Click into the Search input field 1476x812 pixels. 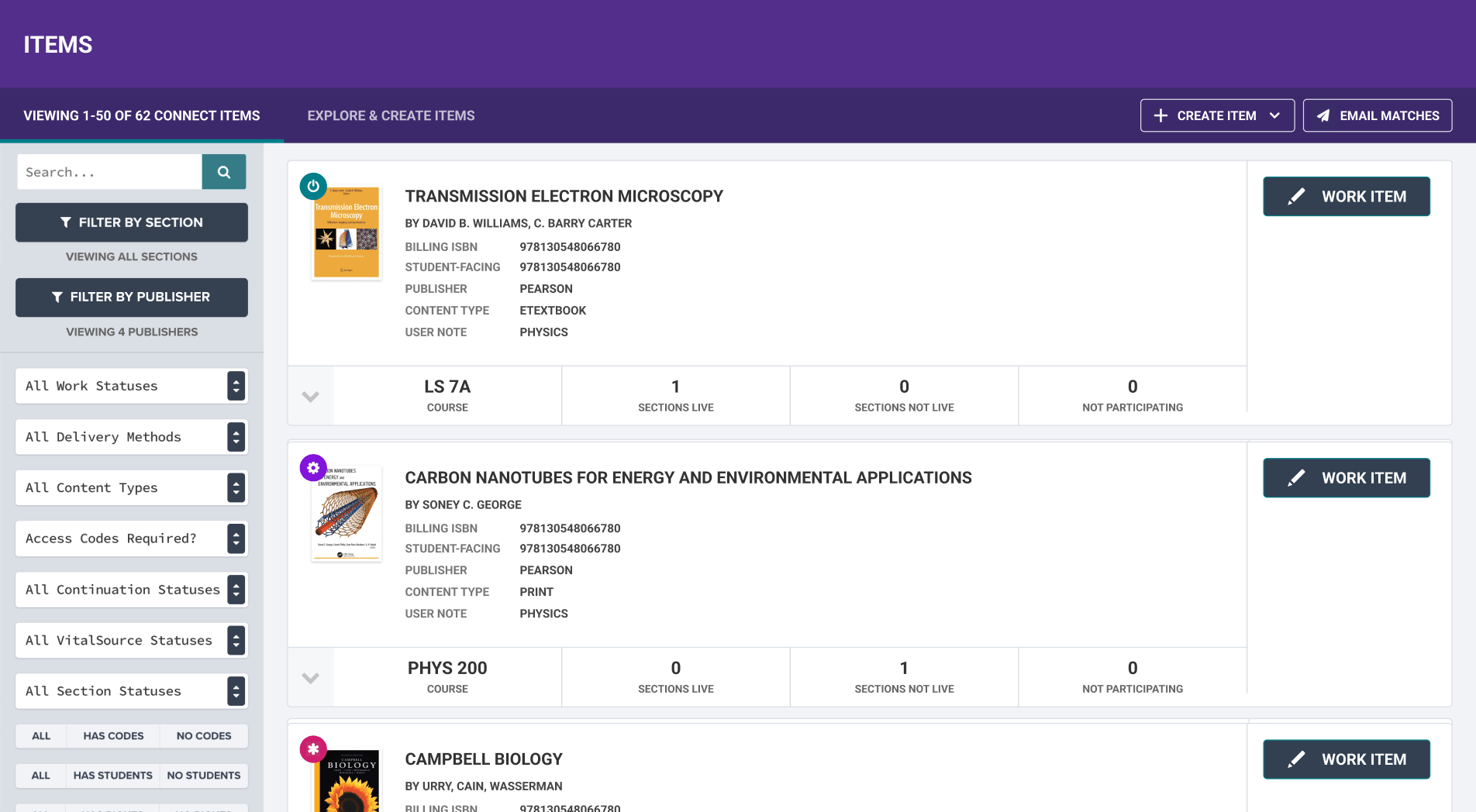pyautogui.click(x=109, y=172)
